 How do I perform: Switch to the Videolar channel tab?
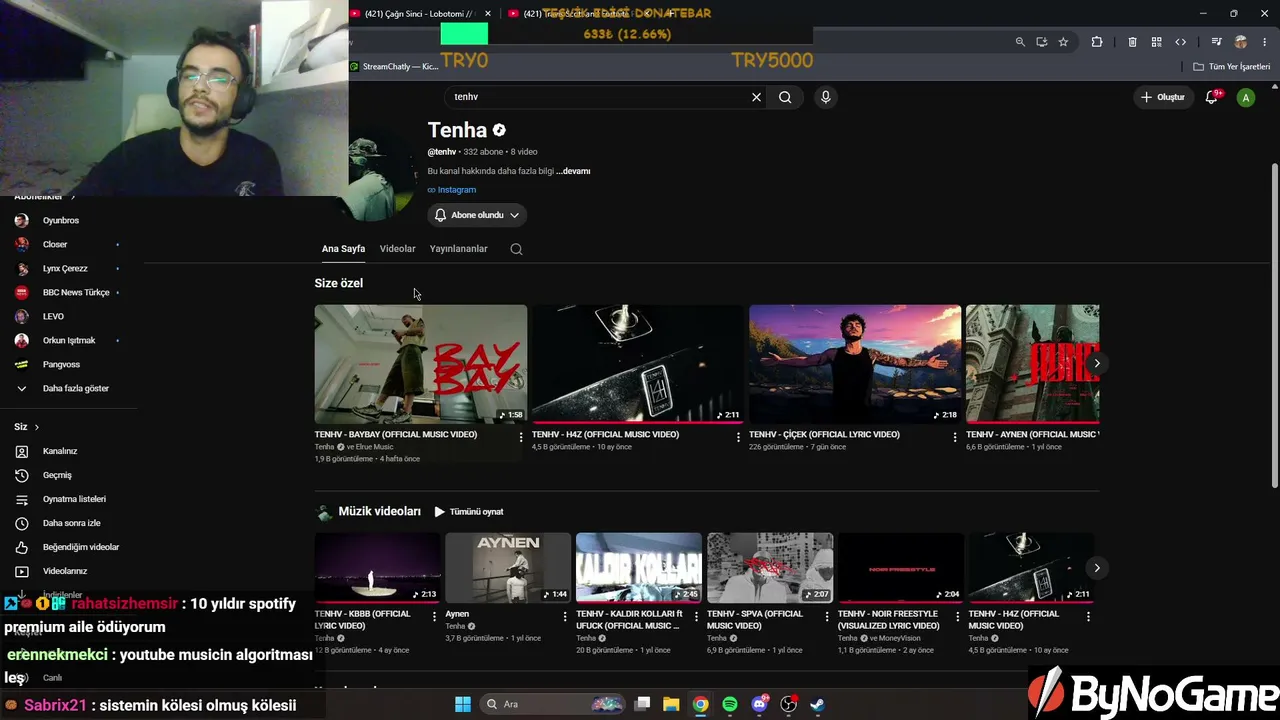pyautogui.click(x=397, y=249)
